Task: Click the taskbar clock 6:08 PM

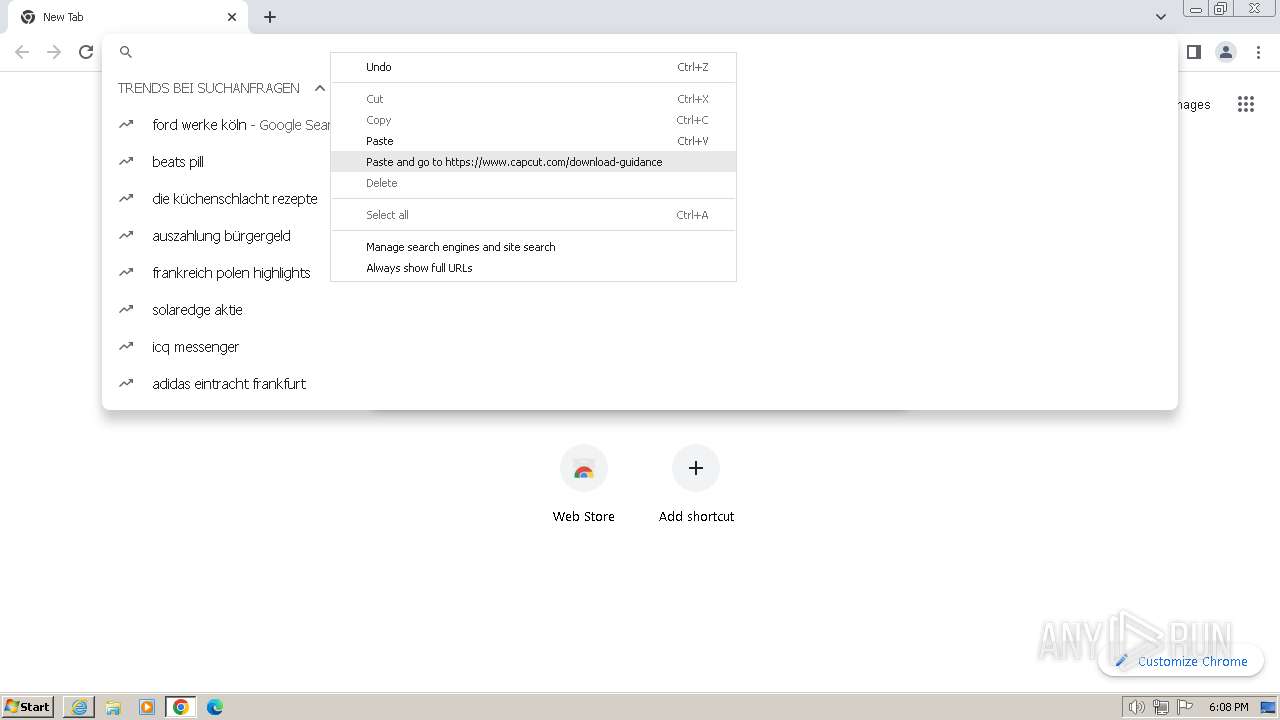Action: [1228, 707]
